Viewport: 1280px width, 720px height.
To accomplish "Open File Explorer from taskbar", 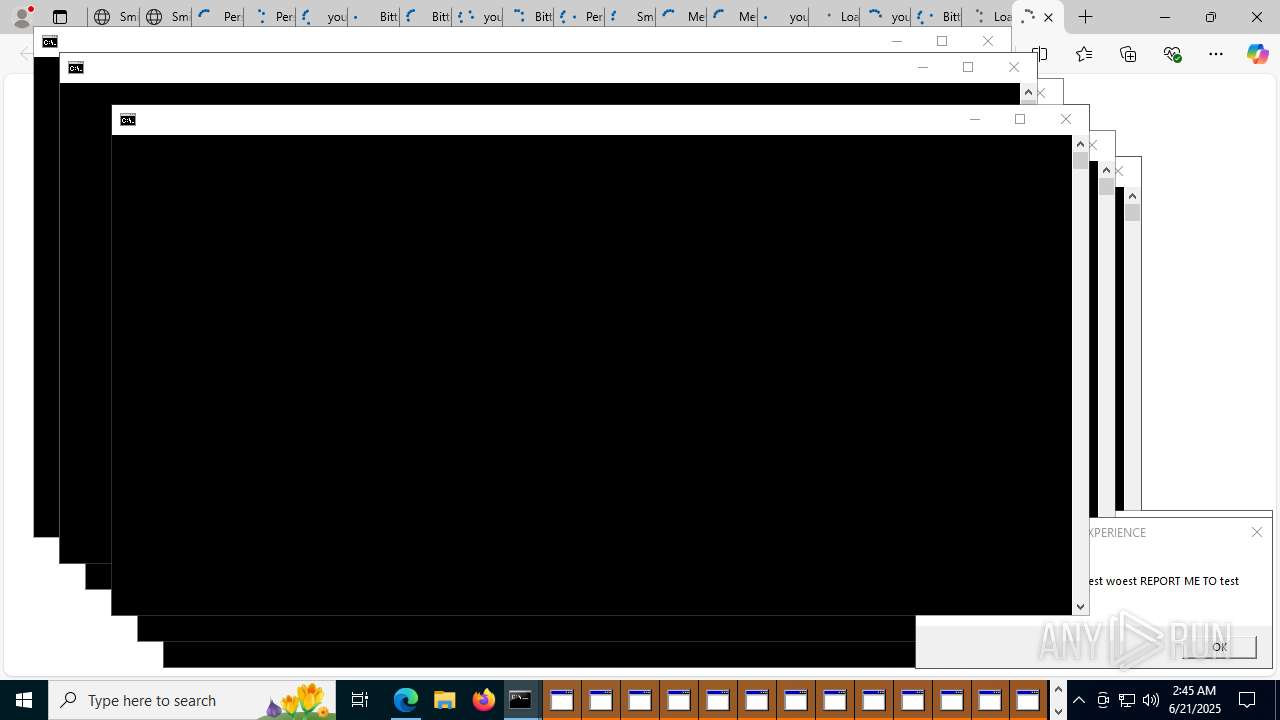I will tap(444, 700).
